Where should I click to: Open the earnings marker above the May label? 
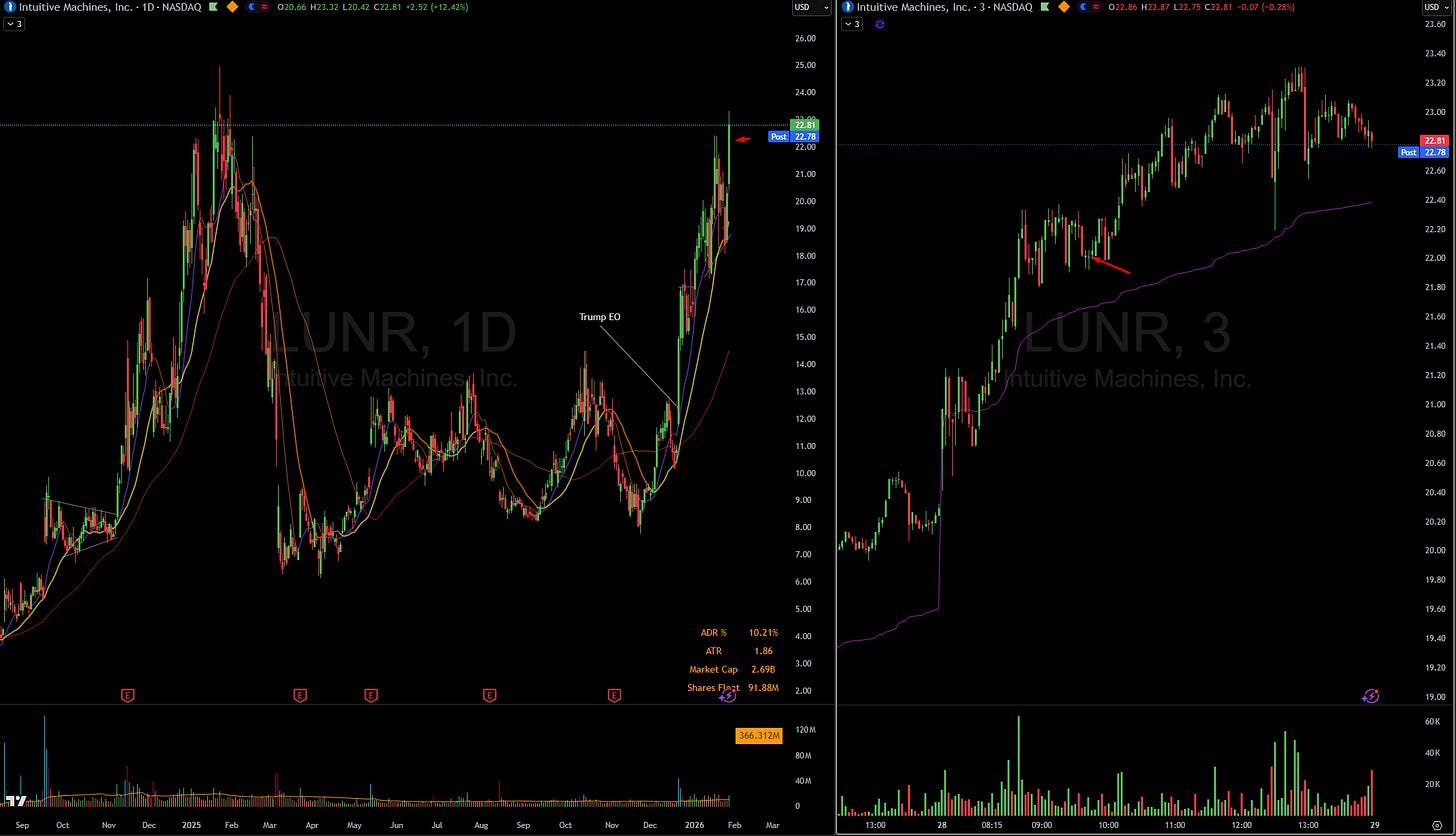(x=371, y=694)
